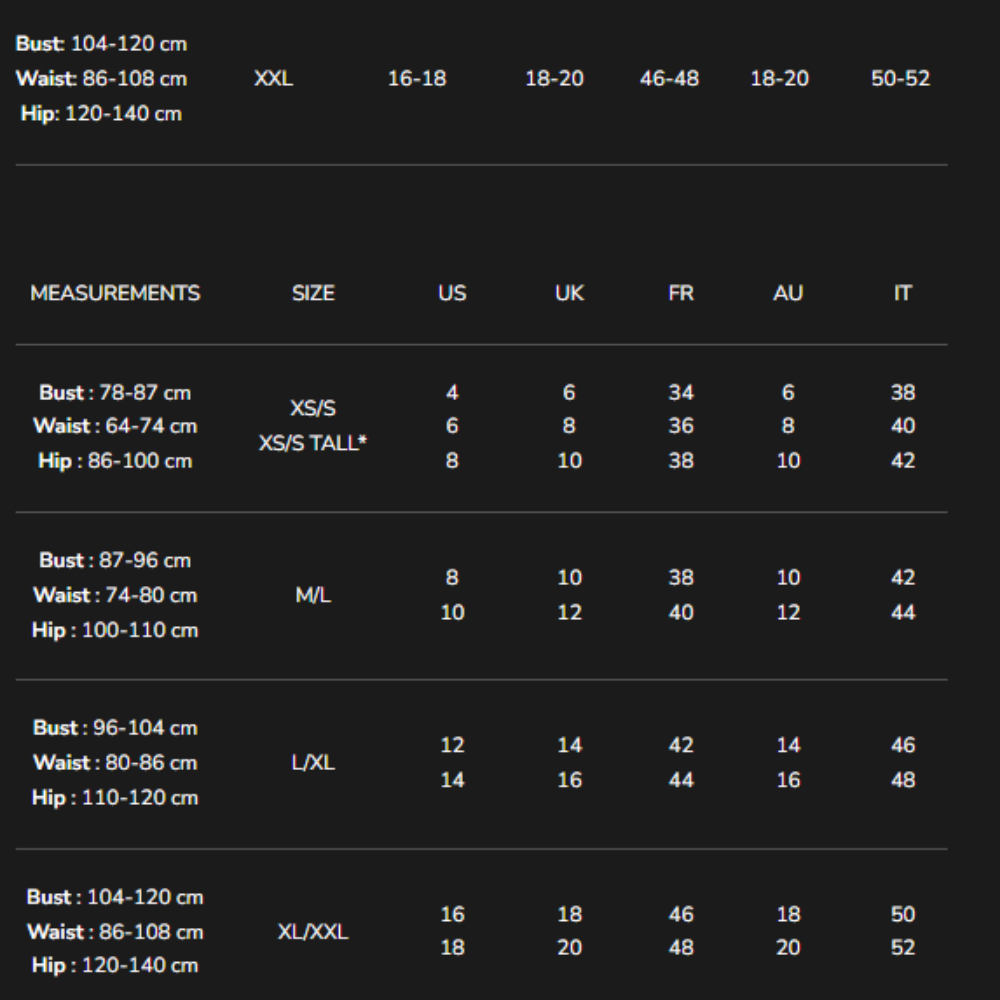Select the IT column header

click(902, 294)
